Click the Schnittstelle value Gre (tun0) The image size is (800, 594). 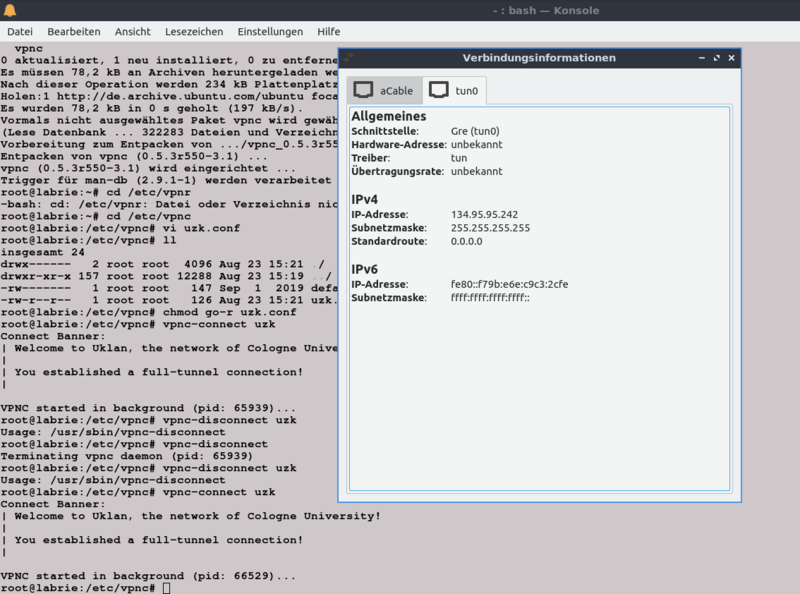tap(475, 131)
